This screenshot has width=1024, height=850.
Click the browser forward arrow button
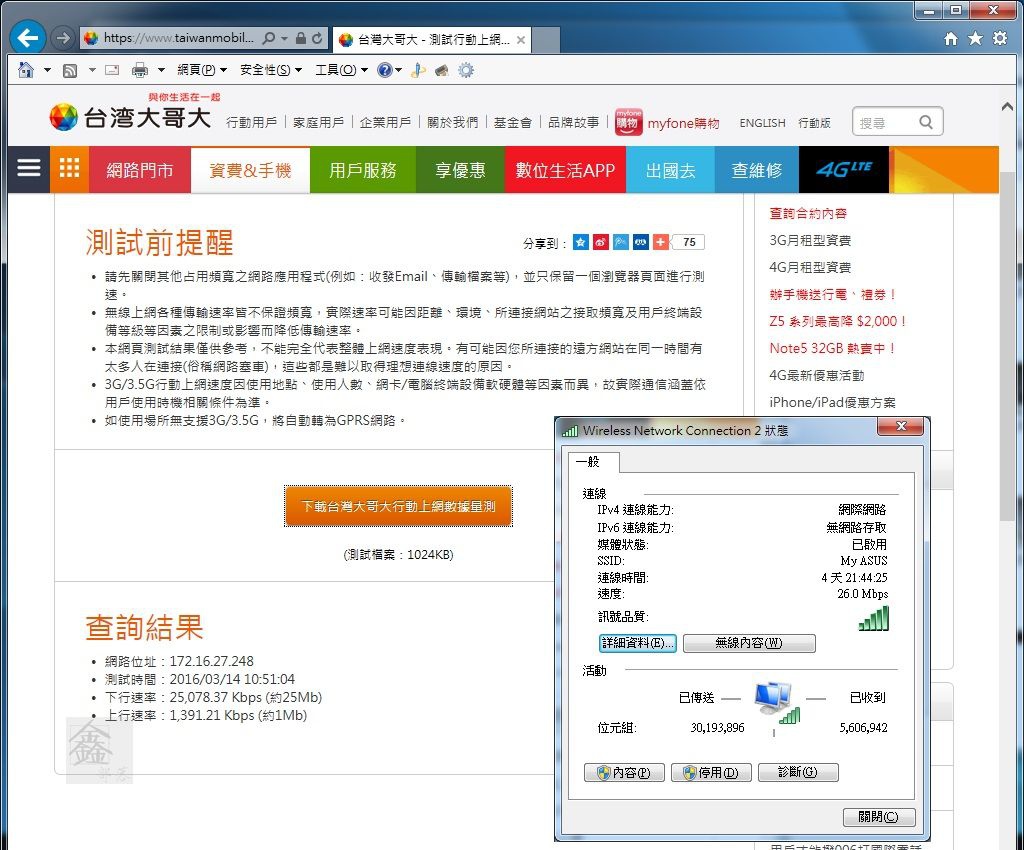point(63,39)
